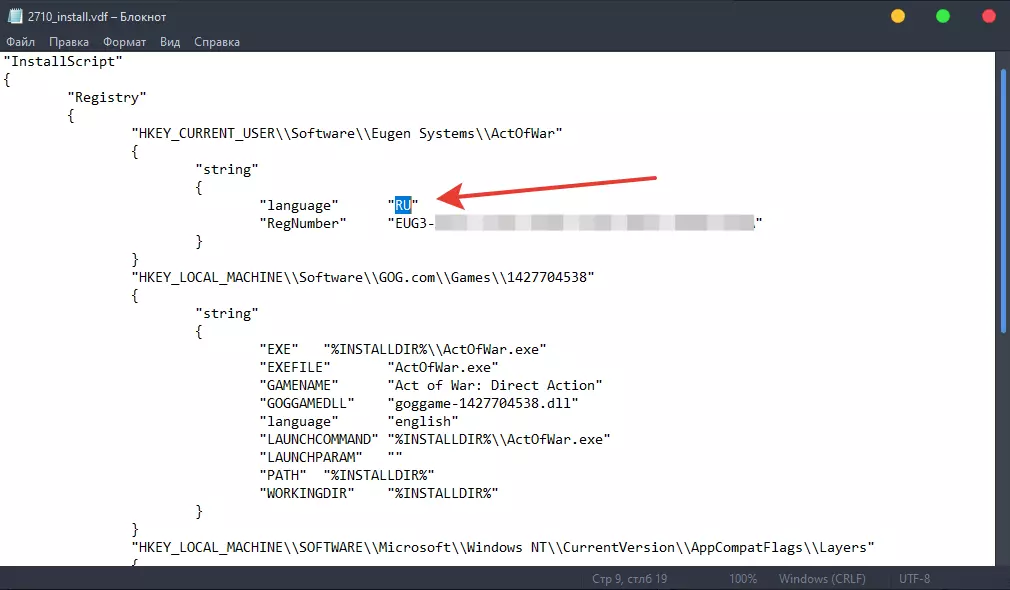
Task: Click the Notepad icon in title bar
Action: coord(14,16)
